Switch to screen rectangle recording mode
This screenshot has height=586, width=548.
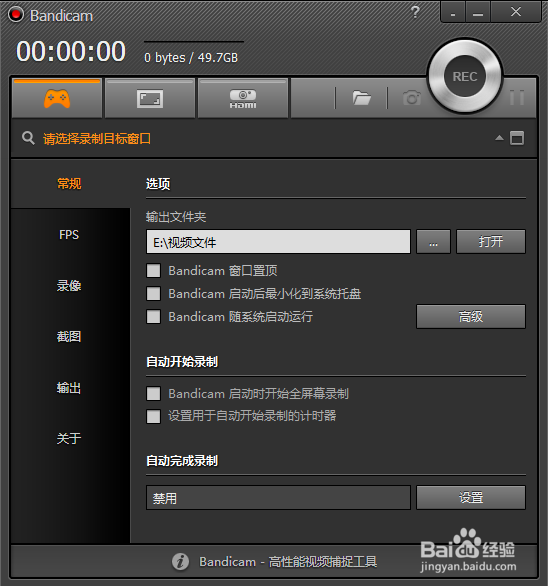click(x=150, y=99)
